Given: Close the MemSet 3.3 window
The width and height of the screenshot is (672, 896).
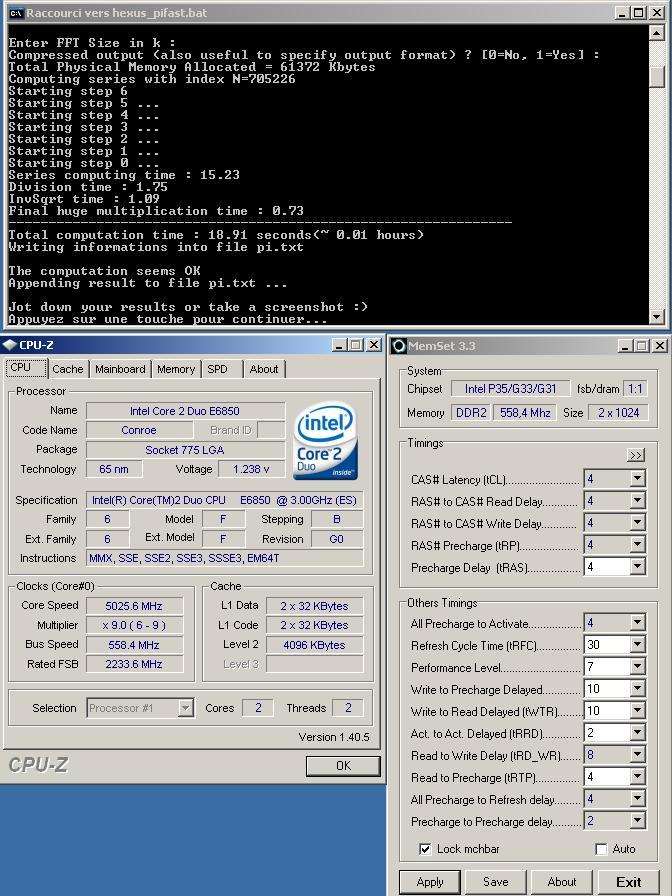Looking at the screenshot, I should tap(659, 346).
